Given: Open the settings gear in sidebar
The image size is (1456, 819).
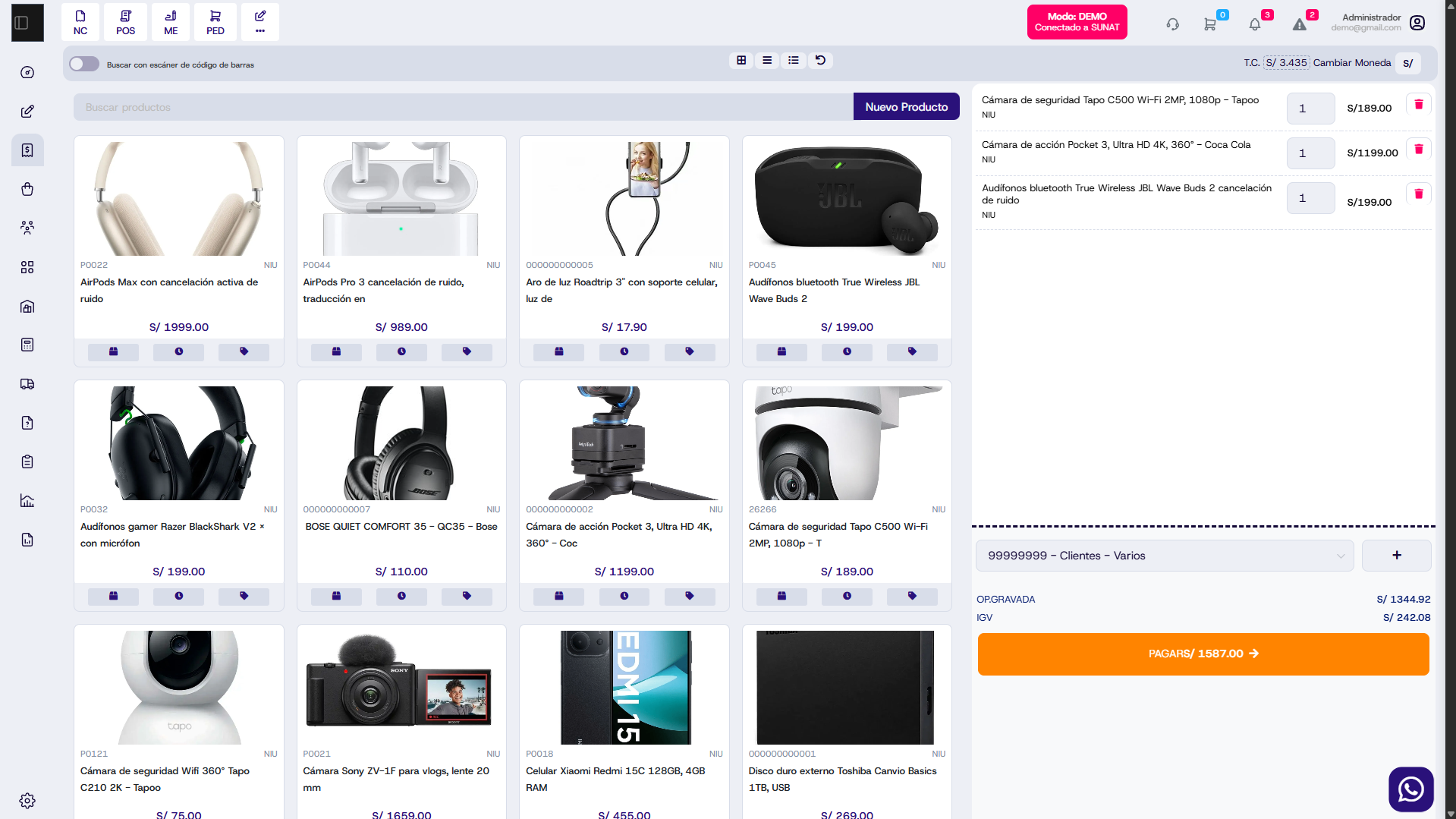Looking at the screenshot, I should [27, 801].
